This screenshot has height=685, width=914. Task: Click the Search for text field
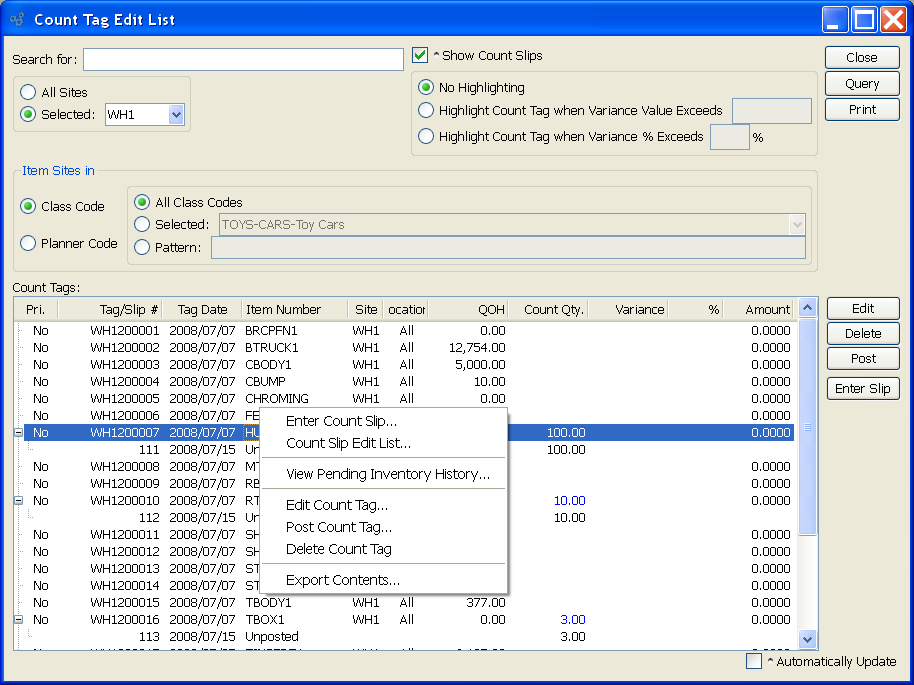[x=243, y=60]
